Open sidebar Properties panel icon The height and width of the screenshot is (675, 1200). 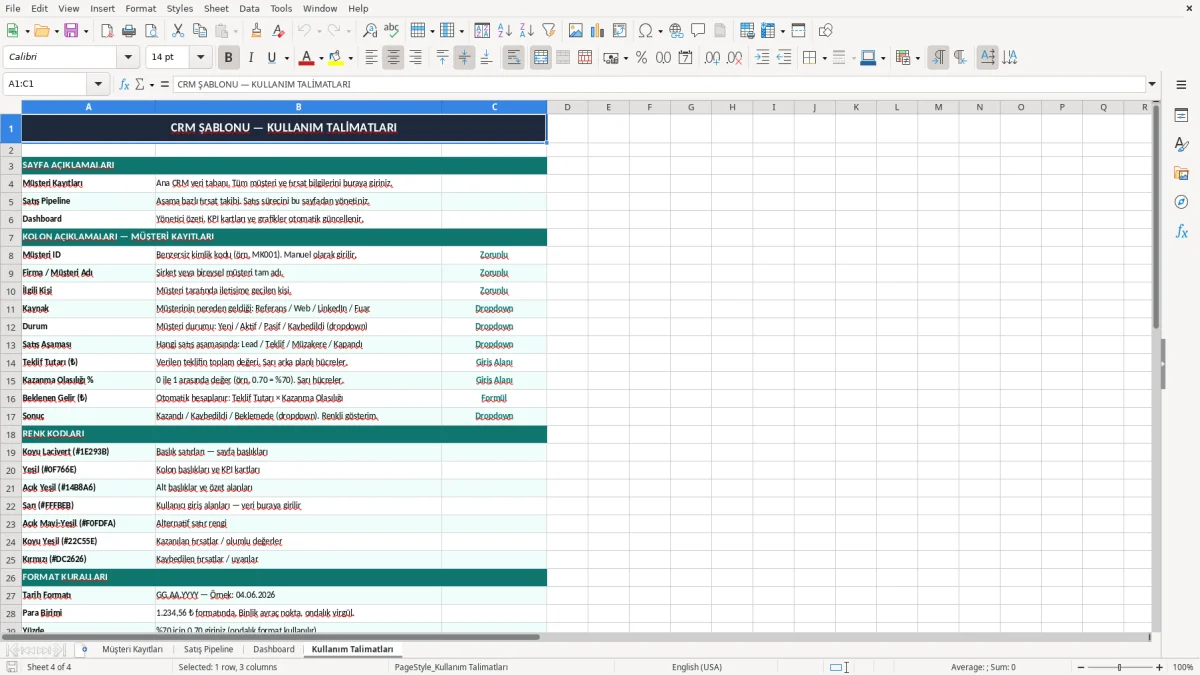coord(1181,116)
